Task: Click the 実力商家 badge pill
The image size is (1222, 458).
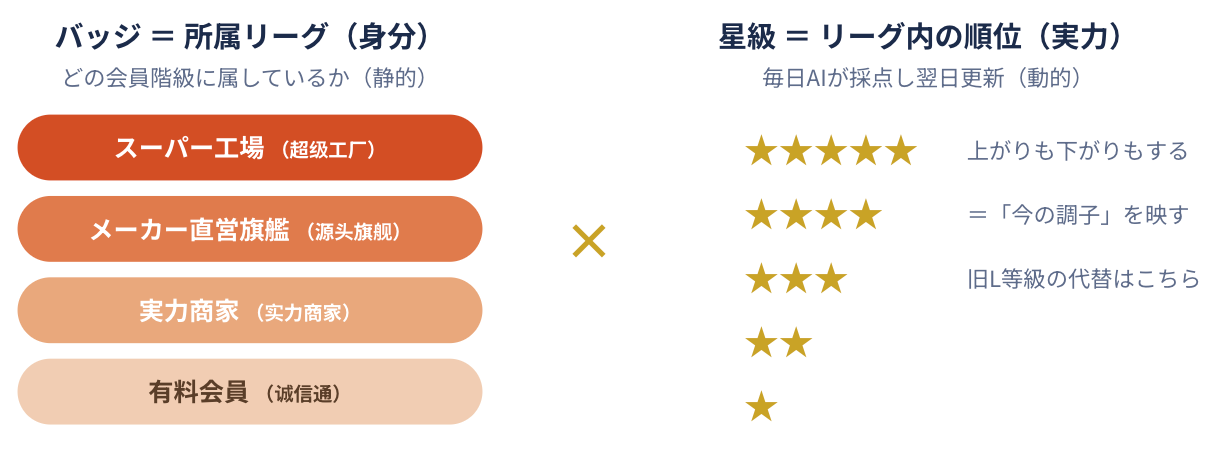Action: point(250,311)
